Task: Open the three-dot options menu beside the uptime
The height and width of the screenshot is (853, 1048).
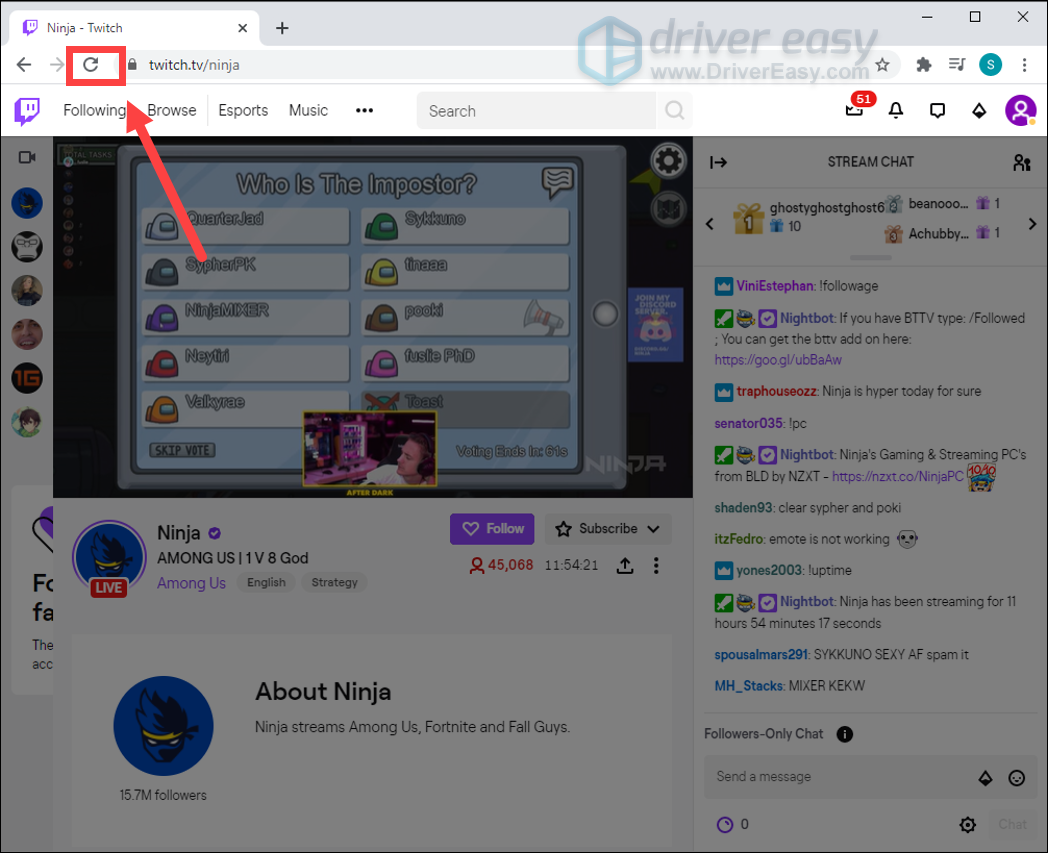Action: click(x=656, y=566)
